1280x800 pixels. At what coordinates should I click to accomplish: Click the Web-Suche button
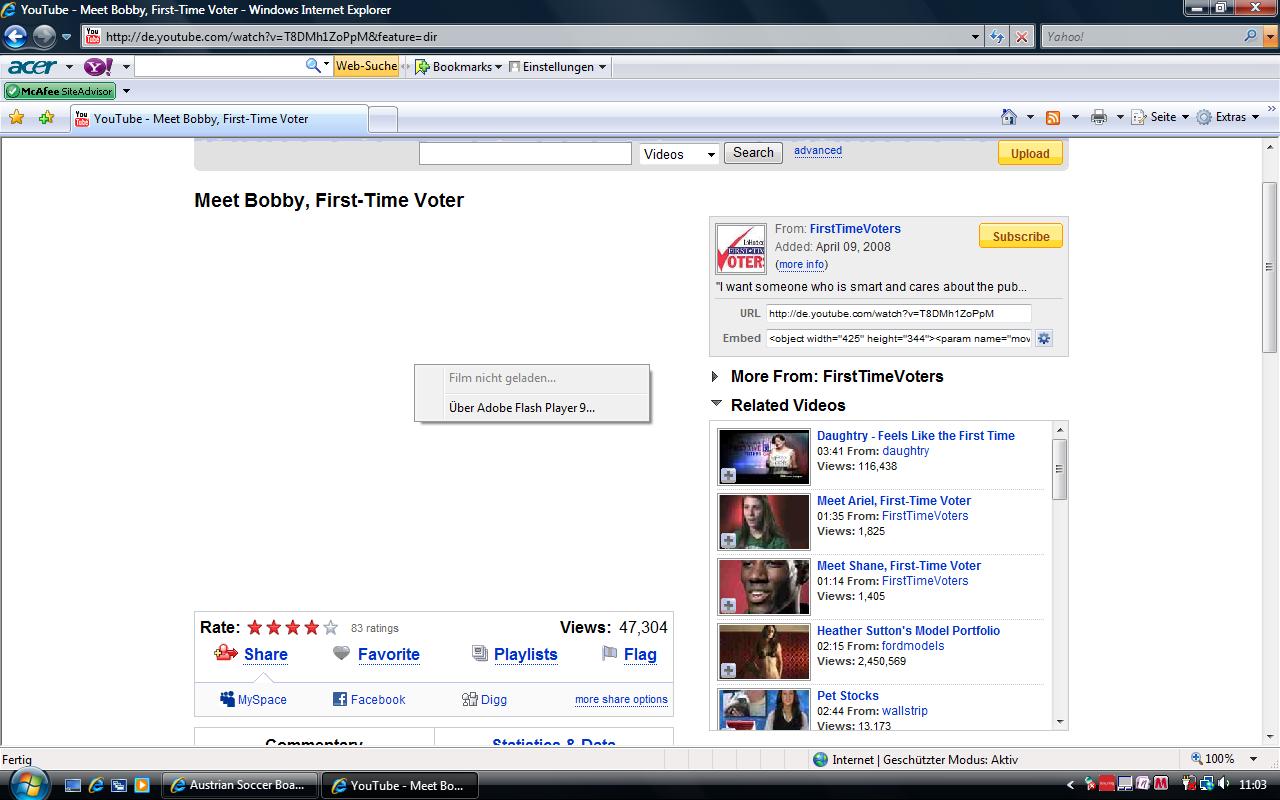pyautogui.click(x=366, y=66)
